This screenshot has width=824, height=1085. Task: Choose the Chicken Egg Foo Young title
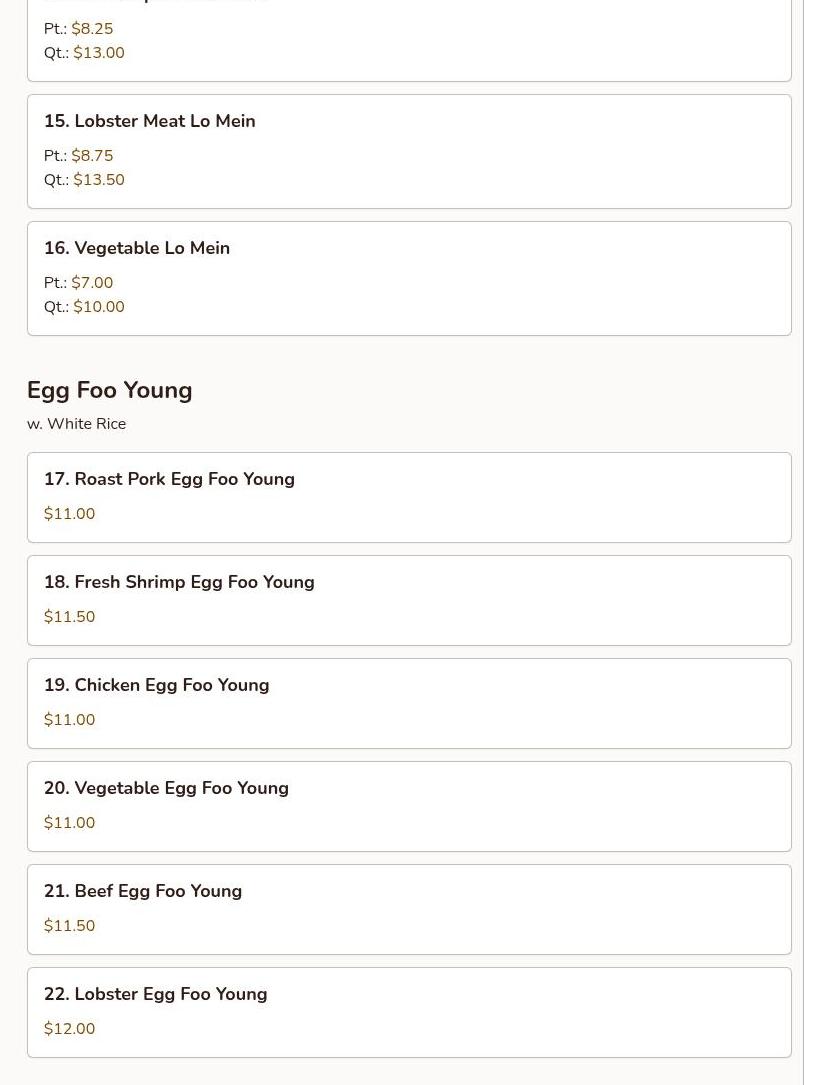[x=156, y=685]
